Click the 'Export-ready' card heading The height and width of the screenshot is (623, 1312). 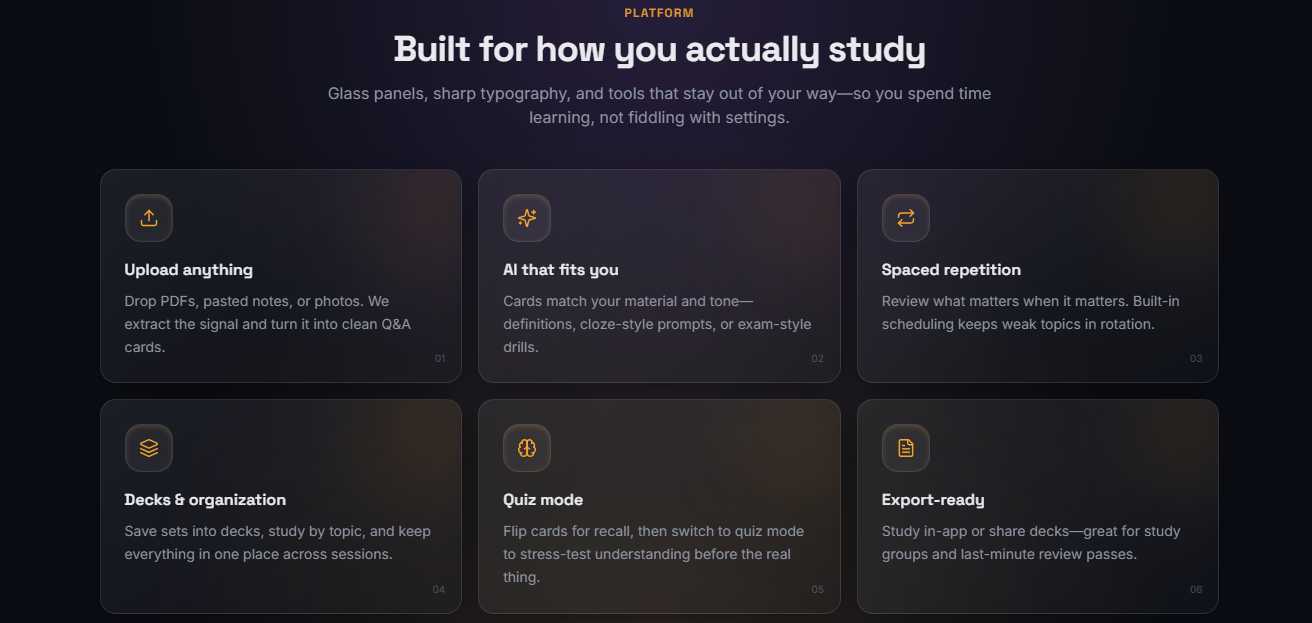(x=933, y=500)
